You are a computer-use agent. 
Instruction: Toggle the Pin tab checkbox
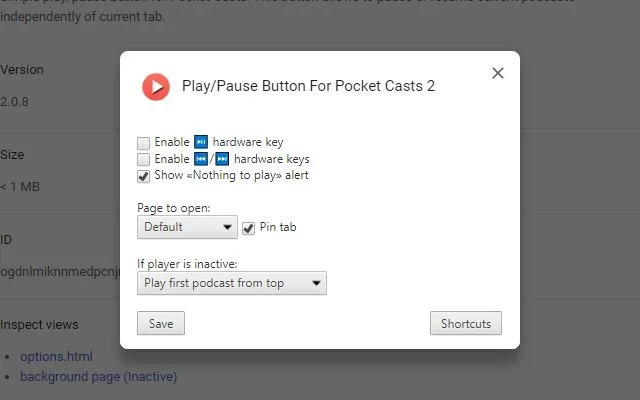point(249,228)
